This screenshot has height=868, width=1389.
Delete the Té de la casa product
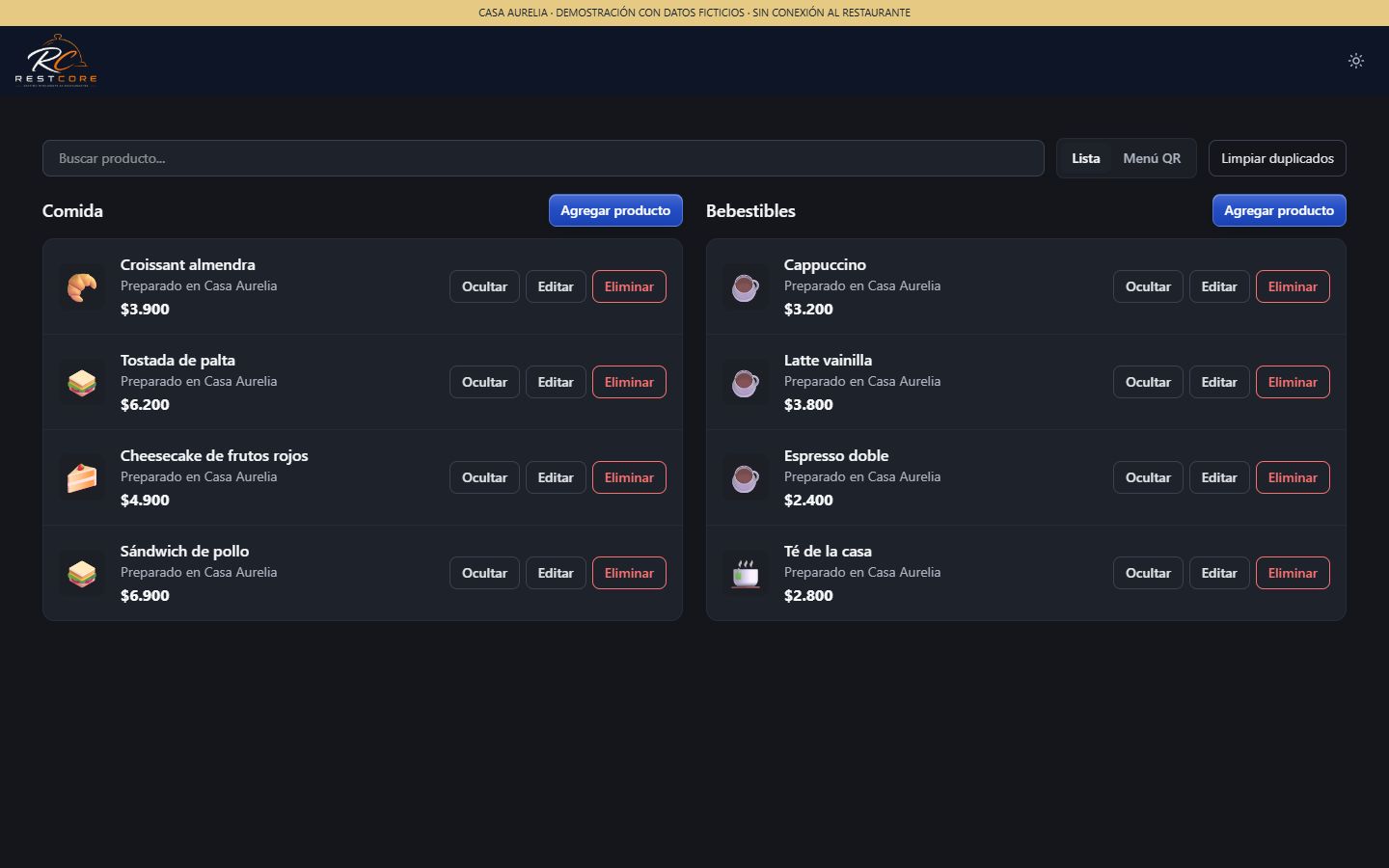click(x=1293, y=573)
